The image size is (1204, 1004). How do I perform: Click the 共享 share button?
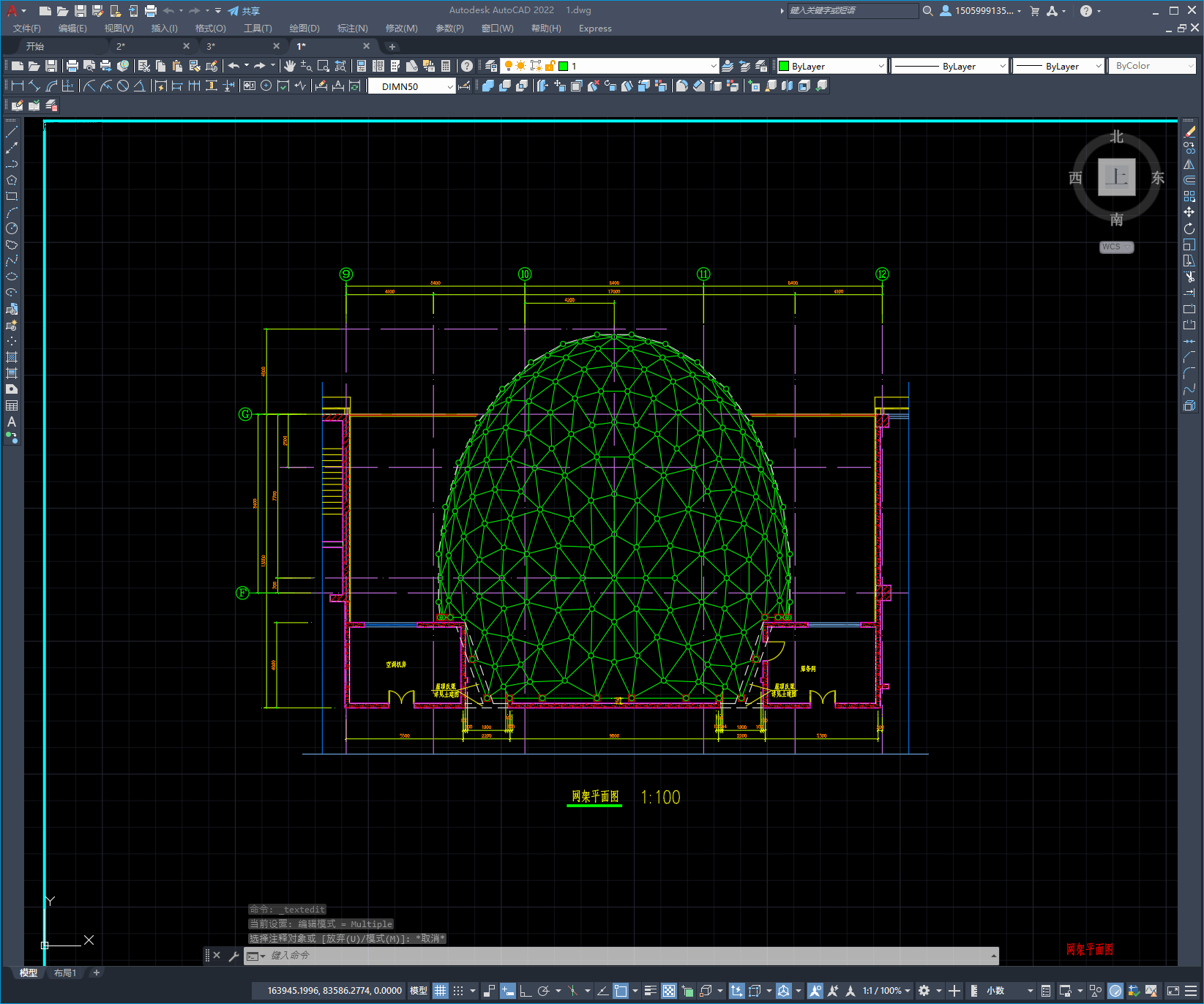(x=244, y=11)
